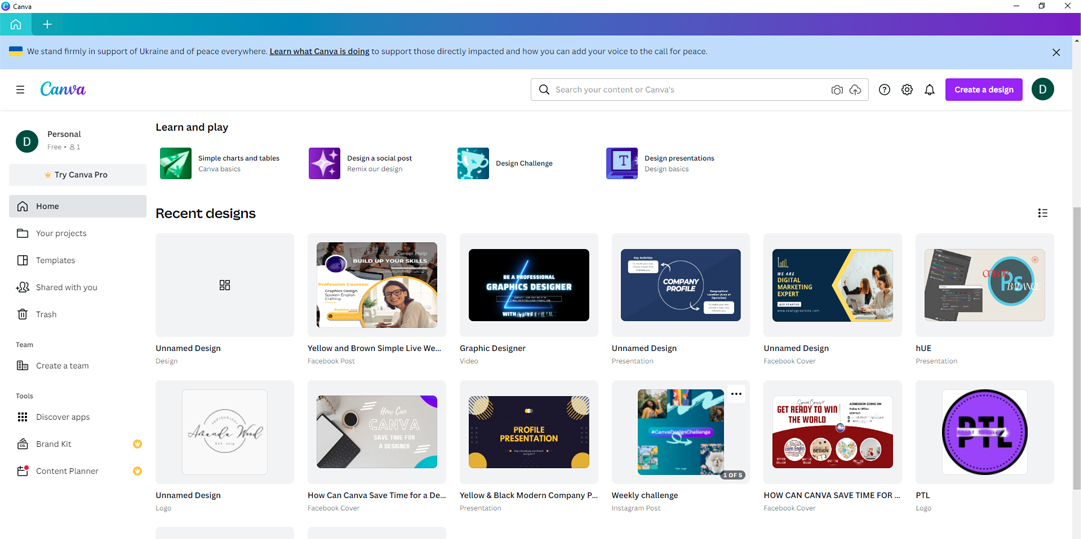
Task: Select Create a team
Action: [x=78, y=365]
